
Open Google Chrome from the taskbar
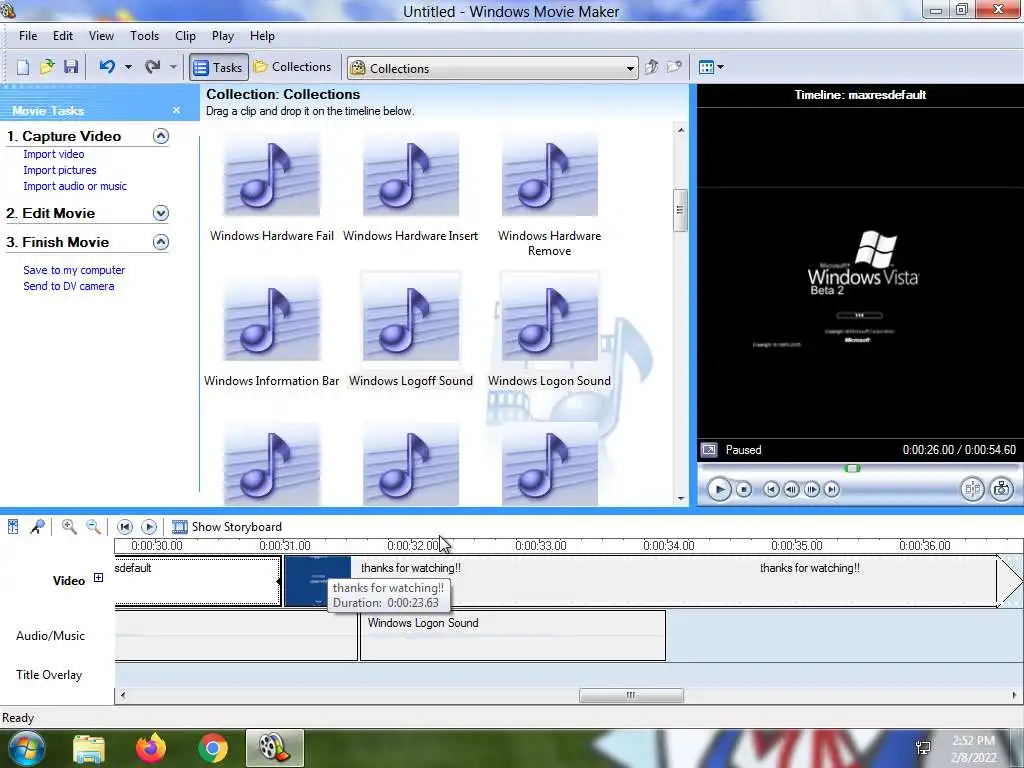point(213,748)
